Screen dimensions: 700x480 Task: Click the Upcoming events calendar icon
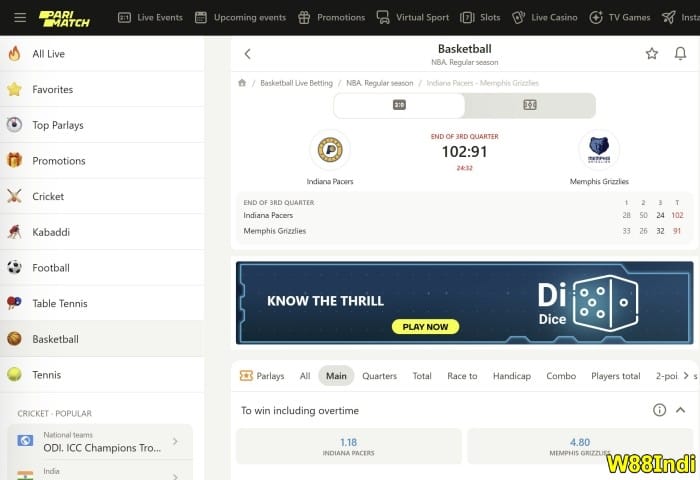(x=201, y=17)
